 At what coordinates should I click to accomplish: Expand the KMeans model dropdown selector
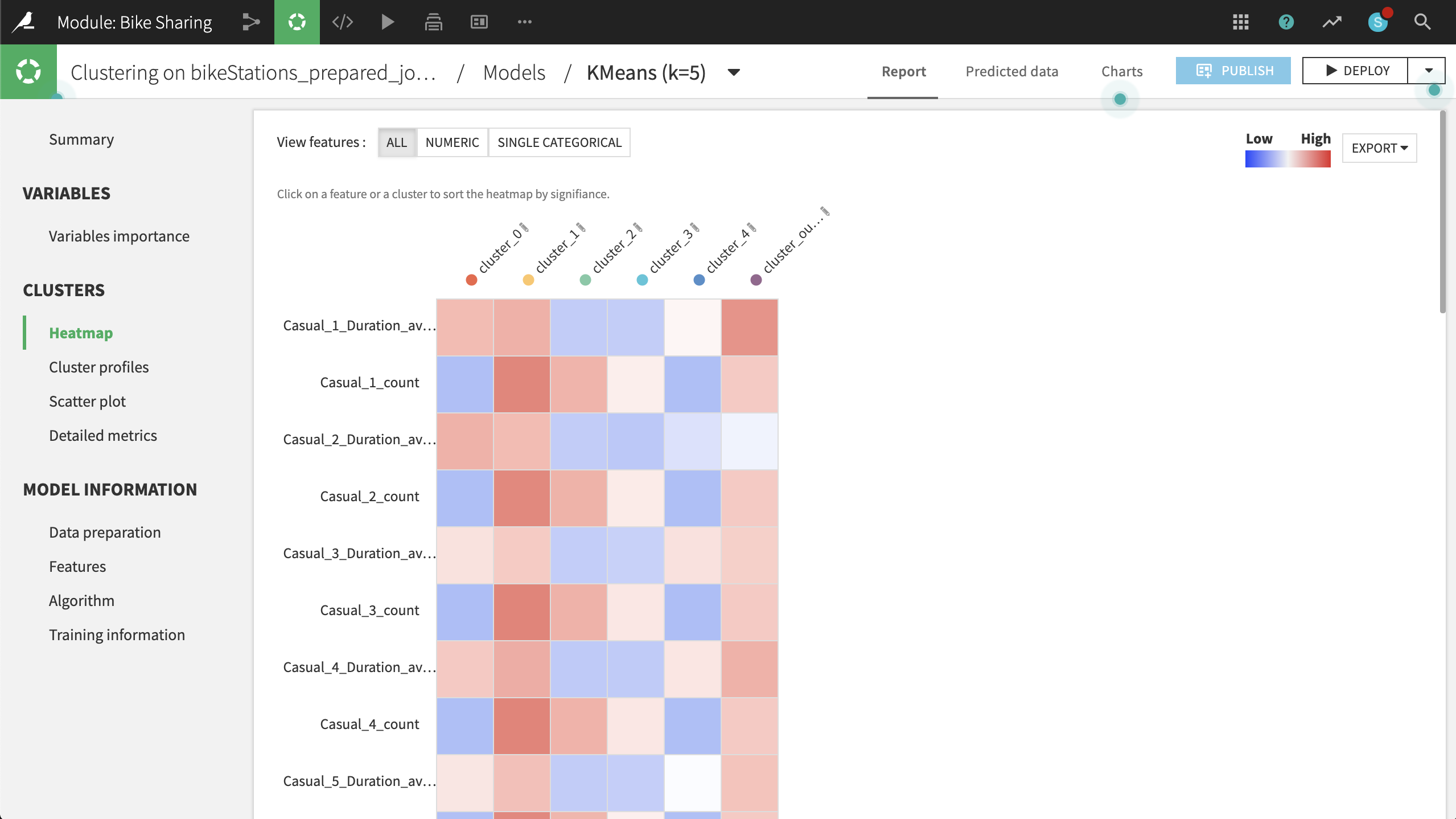pyautogui.click(x=734, y=71)
